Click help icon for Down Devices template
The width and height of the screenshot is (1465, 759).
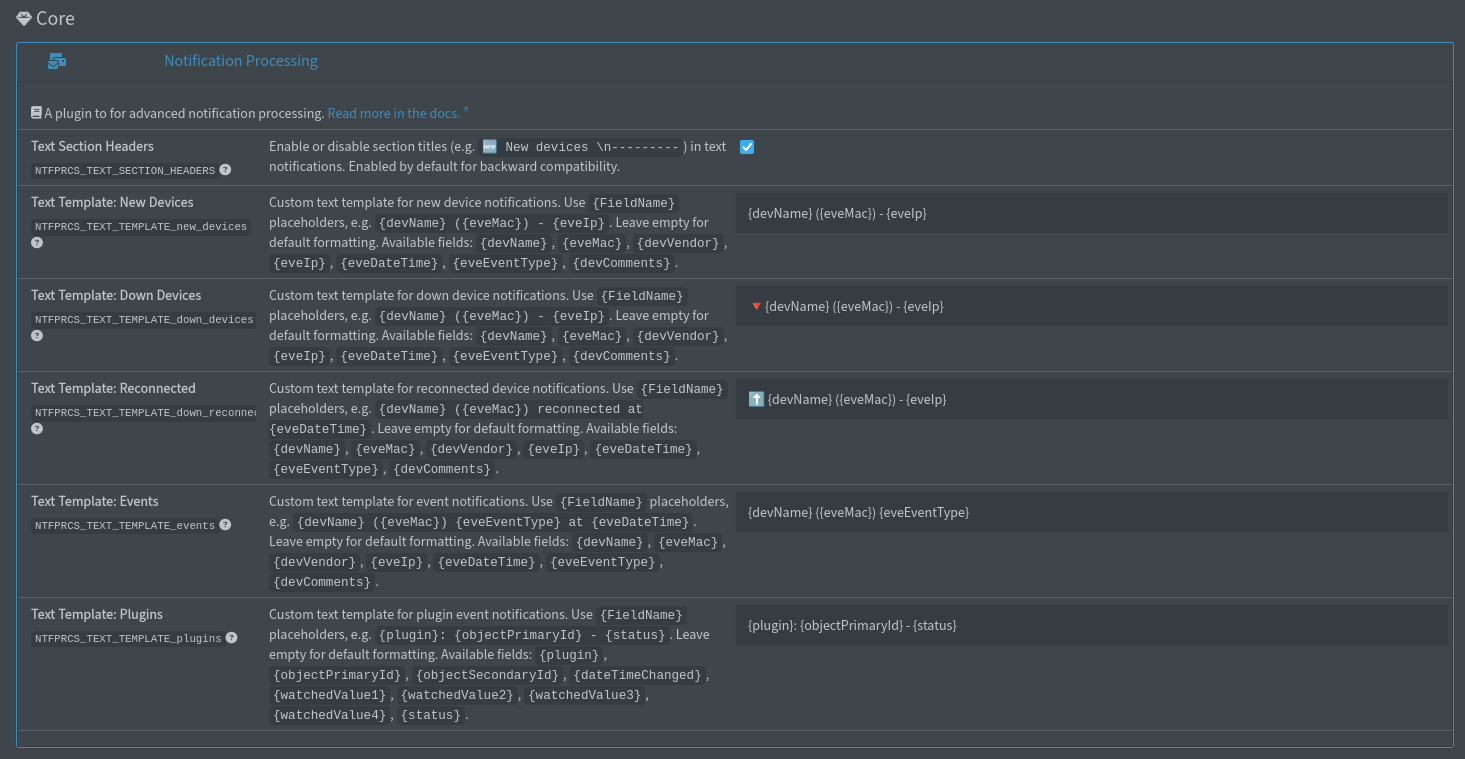pyautogui.click(x=37, y=335)
